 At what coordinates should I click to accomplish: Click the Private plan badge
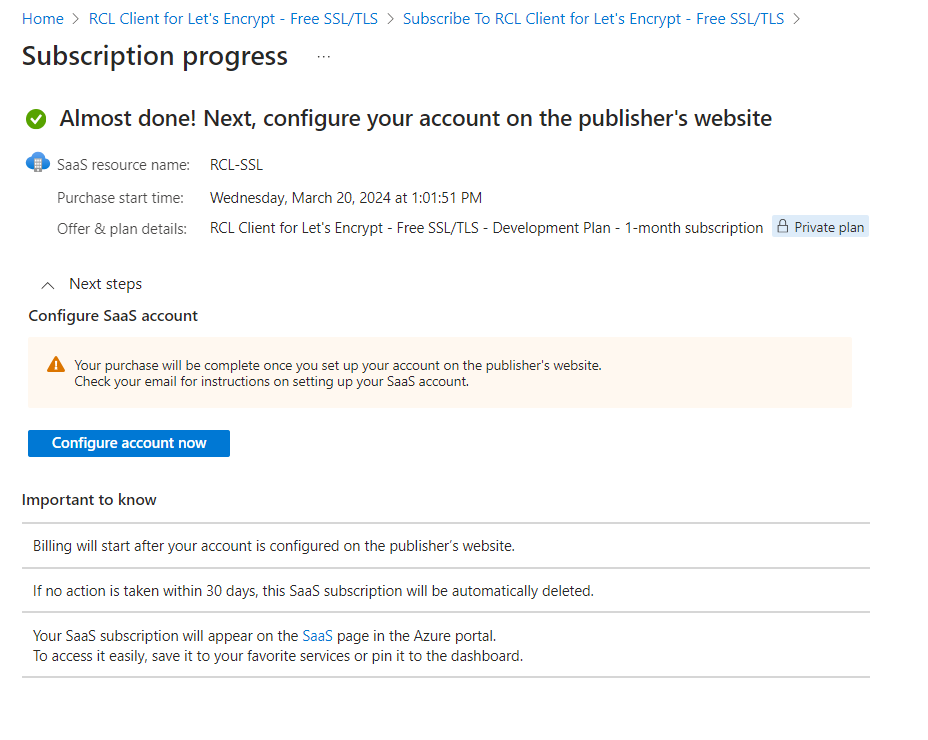820,227
